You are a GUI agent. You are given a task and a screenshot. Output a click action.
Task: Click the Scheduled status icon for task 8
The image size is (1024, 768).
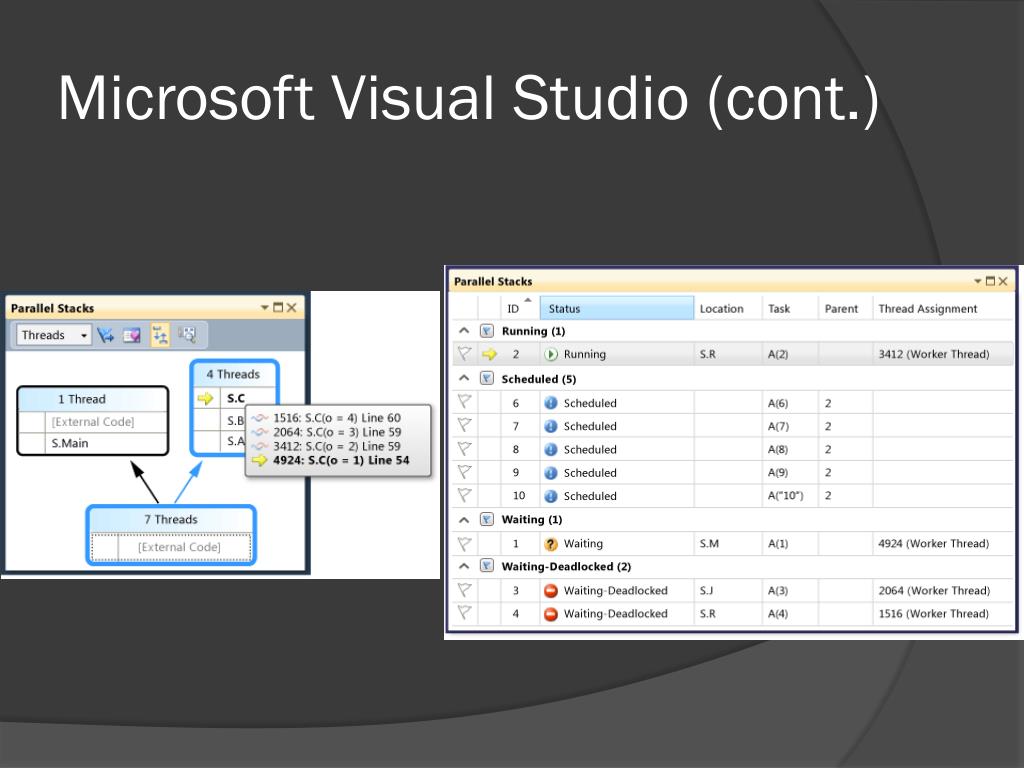pos(551,449)
